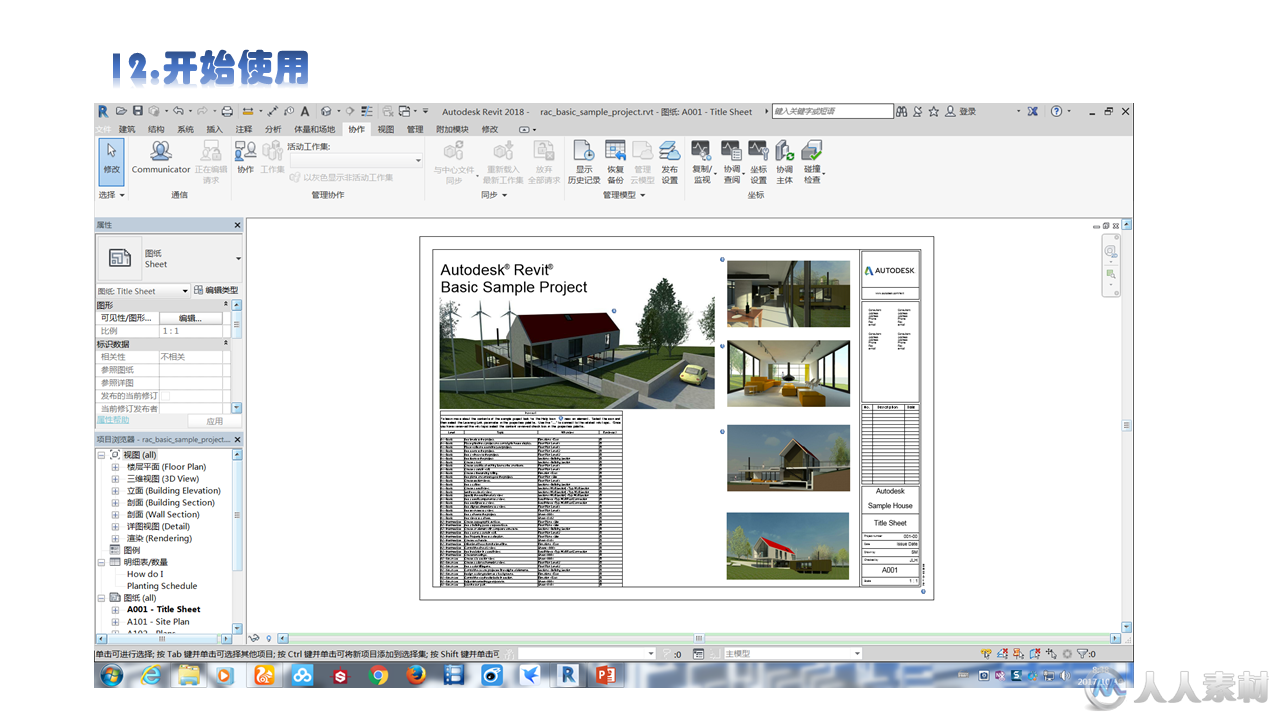This screenshot has height=720, width=1280.
Task: Switch to the 结构 ribbon tab
Action: click(156, 129)
